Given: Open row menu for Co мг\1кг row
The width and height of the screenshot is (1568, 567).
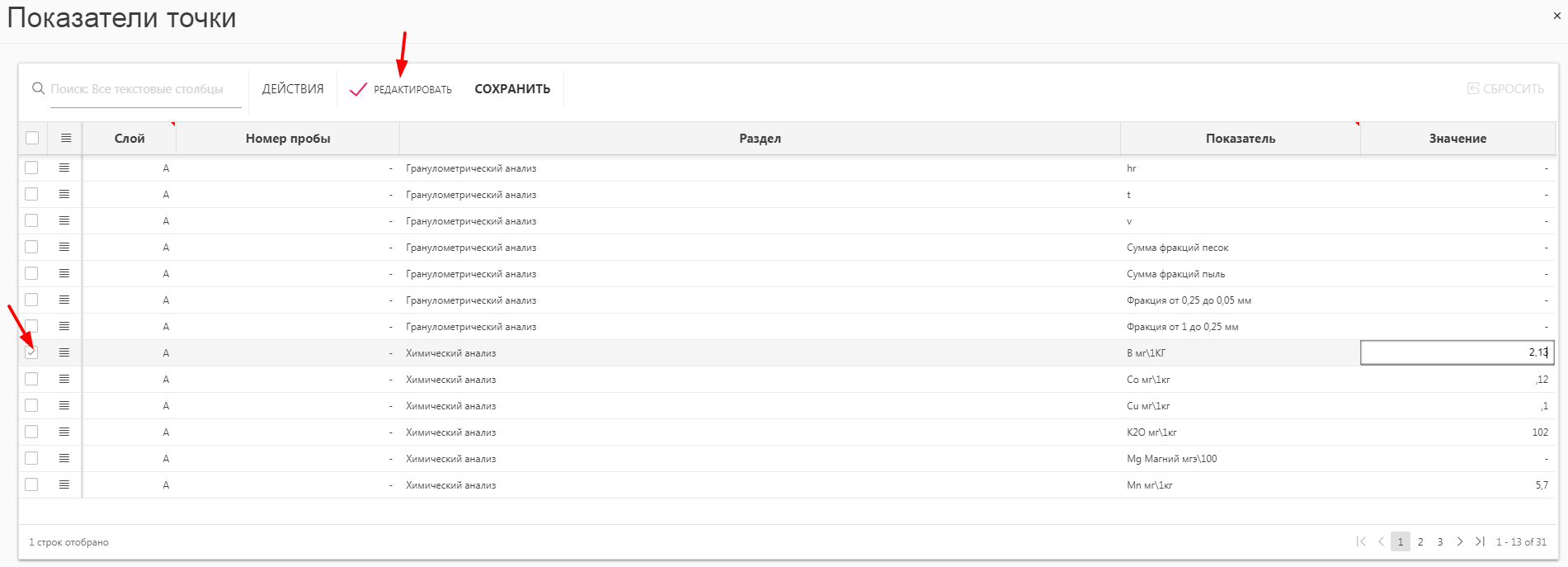Looking at the screenshot, I should tap(64, 379).
